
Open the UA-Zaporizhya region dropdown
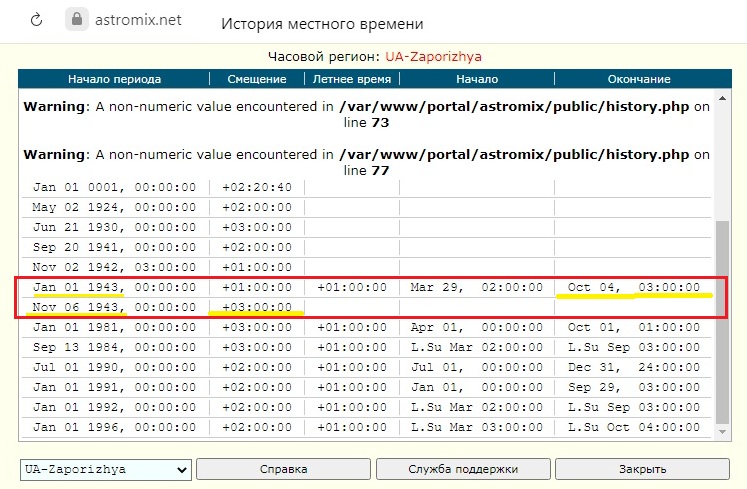pos(106,469)
